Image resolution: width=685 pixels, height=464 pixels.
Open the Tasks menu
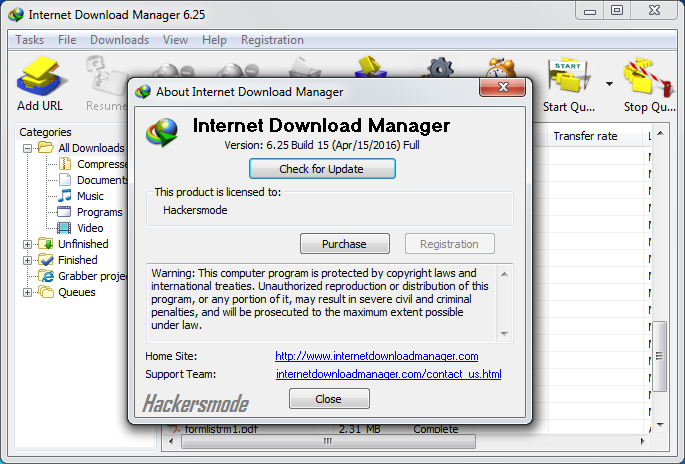pos(30,40)
